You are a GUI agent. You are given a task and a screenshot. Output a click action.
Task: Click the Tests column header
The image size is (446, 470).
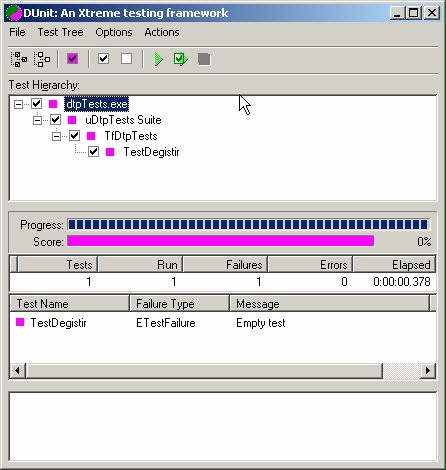click(58, 265)
